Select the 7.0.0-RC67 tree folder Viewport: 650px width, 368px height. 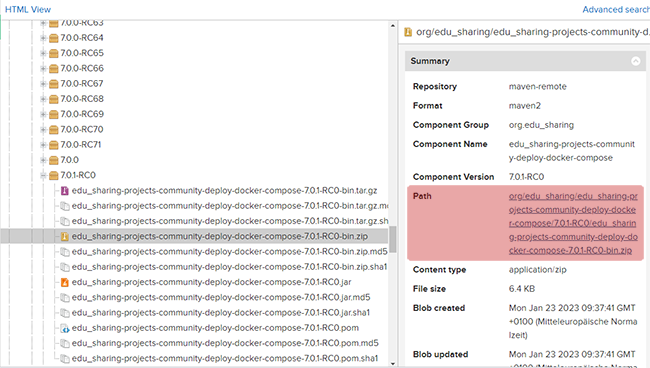pos(82,84)
